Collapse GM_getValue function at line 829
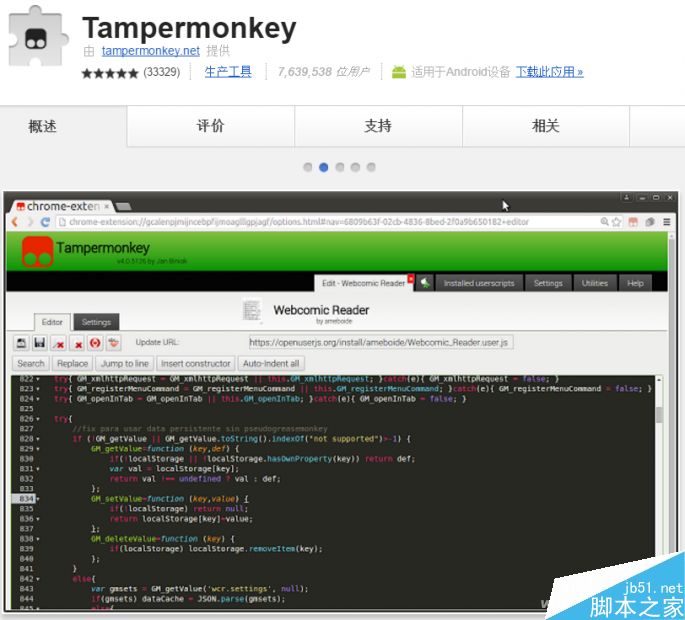Screen dimensions: 685x620 (x=38, y=449)
